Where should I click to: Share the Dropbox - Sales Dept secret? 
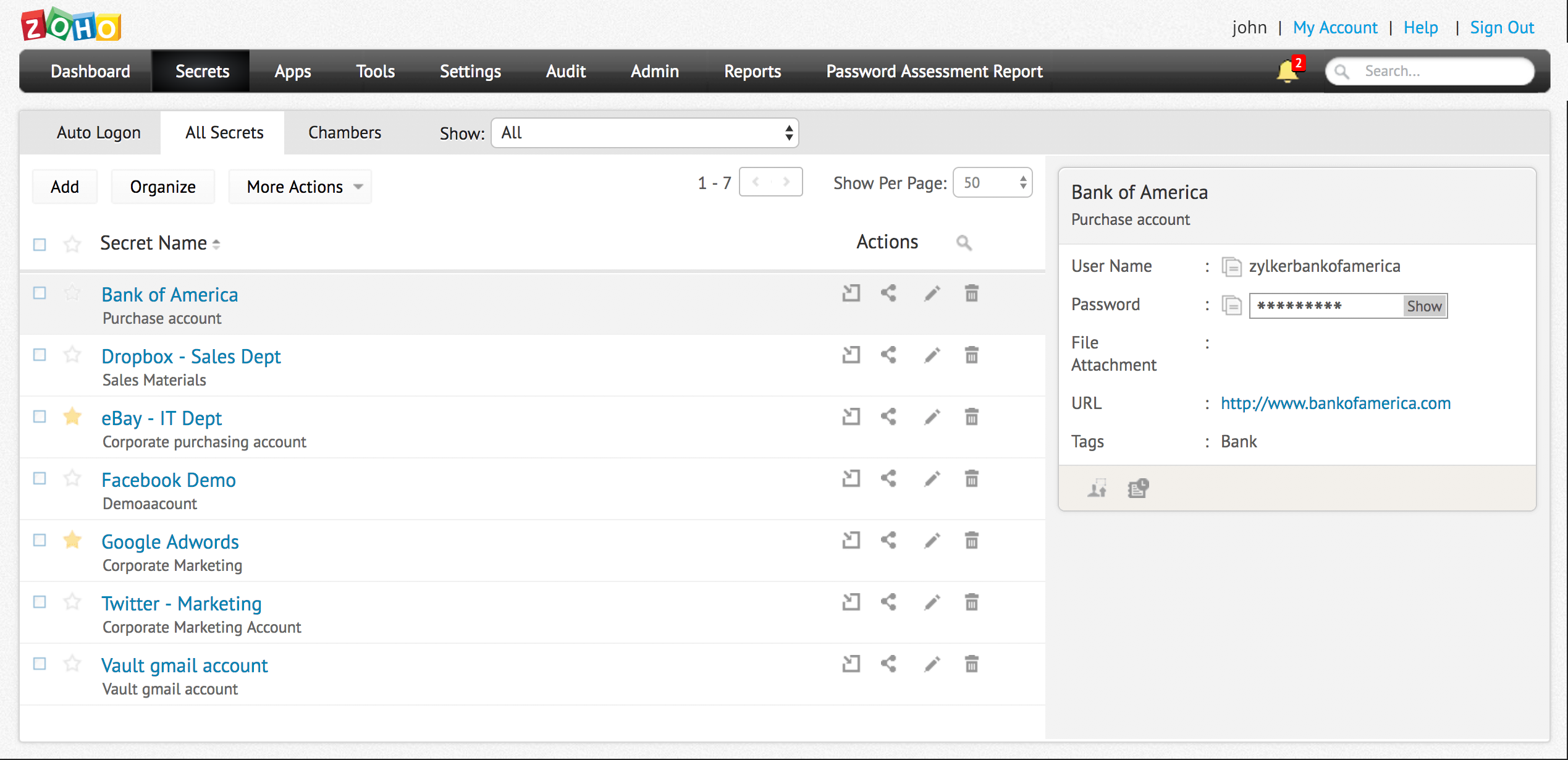[888, 355]
